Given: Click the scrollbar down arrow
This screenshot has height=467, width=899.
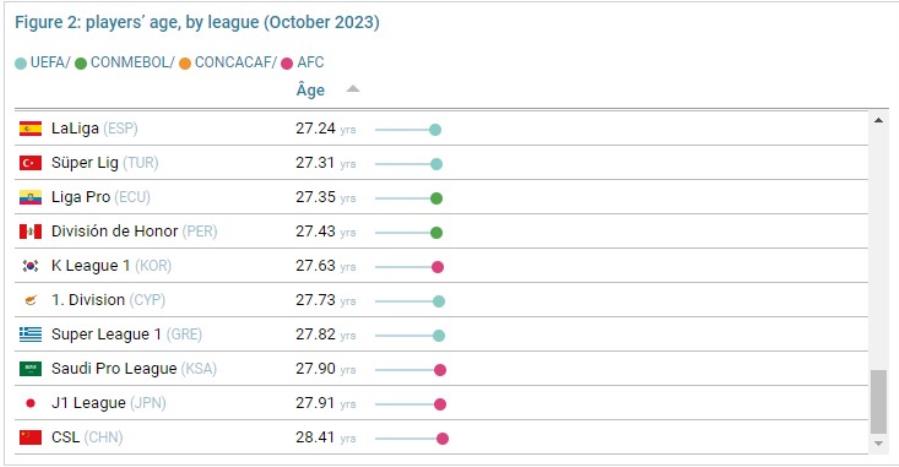Looking at the screenshot, I should click(x=878, y=443).
